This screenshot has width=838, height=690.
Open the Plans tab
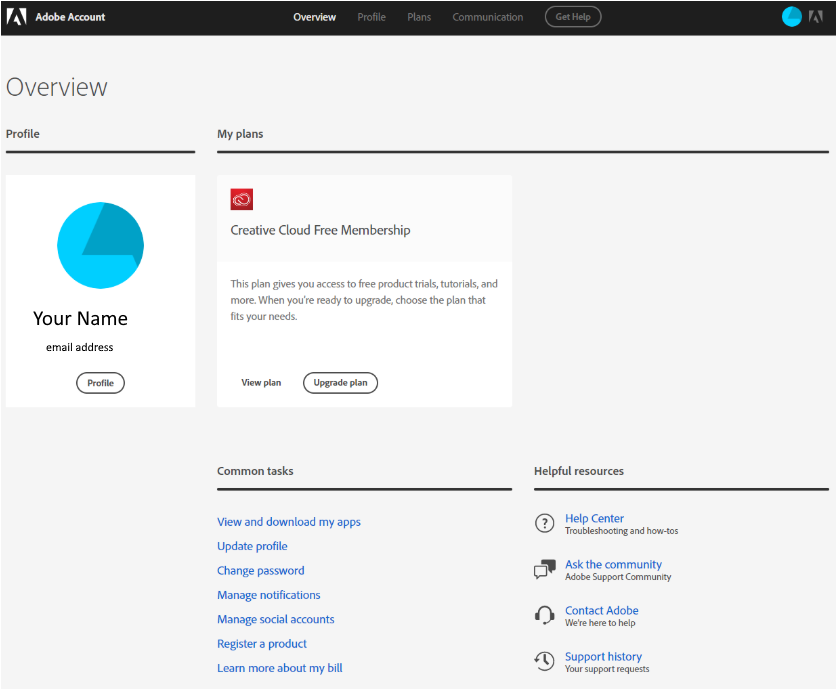point(419,17)
